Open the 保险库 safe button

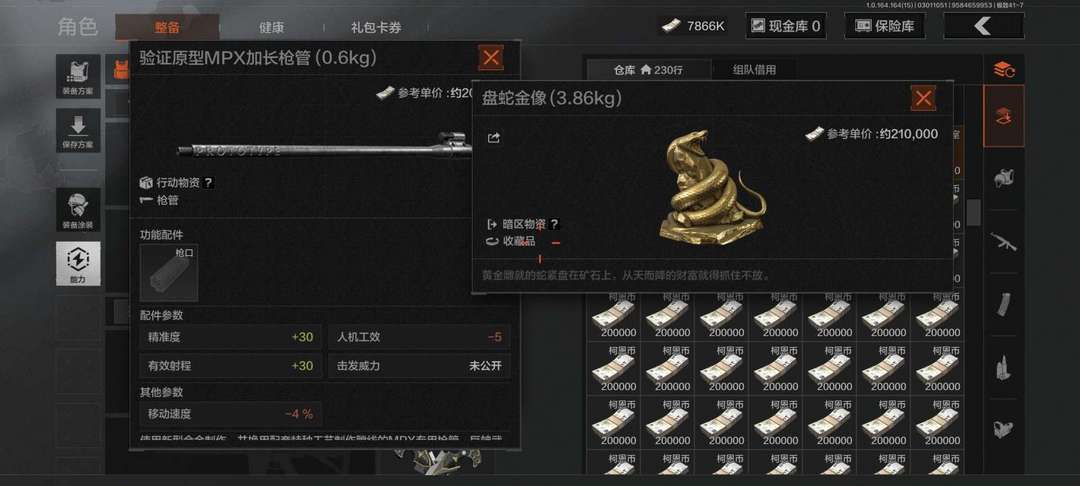click(x=884, y=26)
